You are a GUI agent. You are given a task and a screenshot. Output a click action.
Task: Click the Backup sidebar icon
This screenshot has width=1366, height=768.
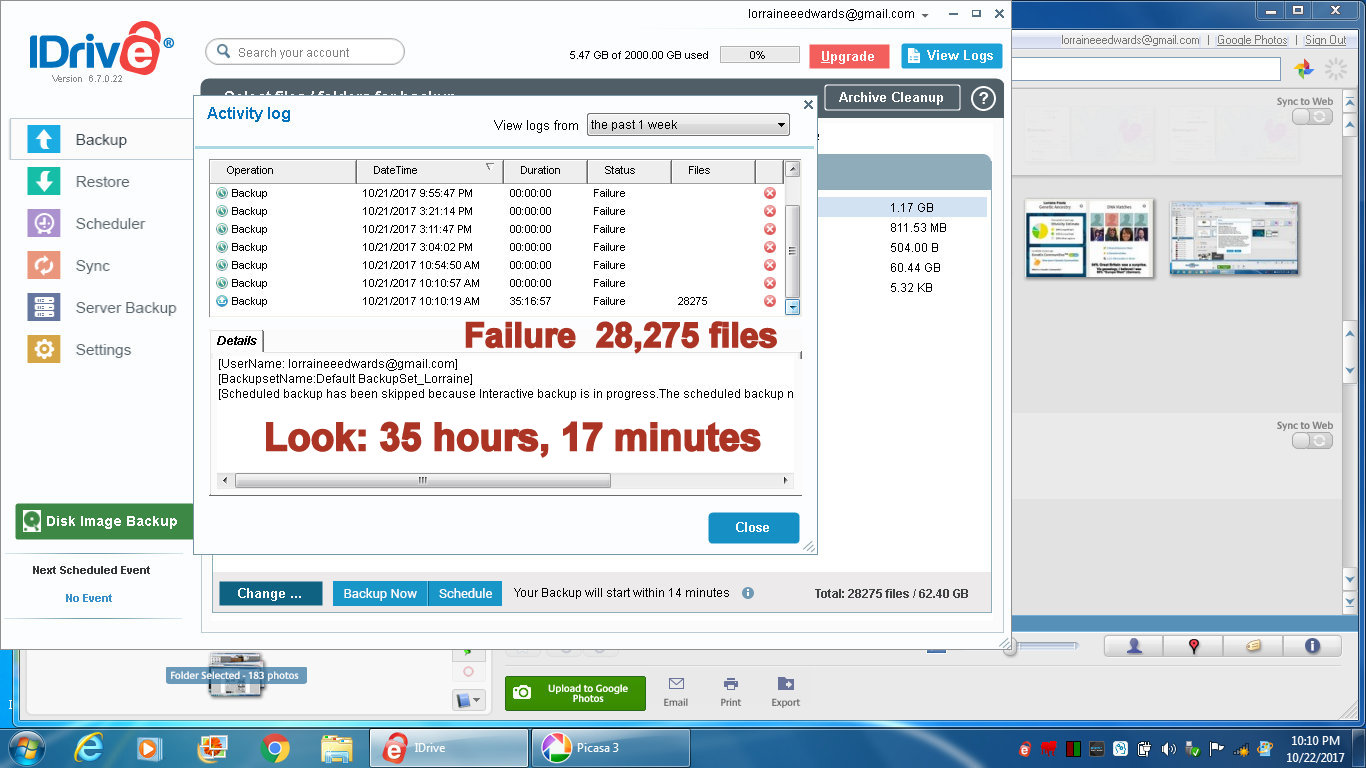point(44,140)
